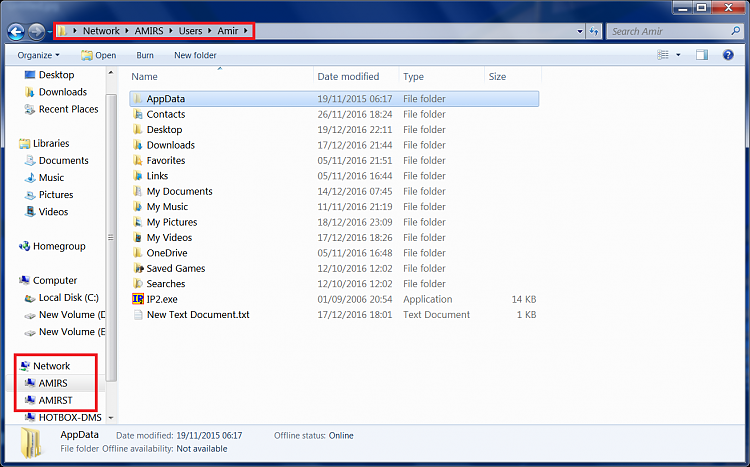Expand the arrow after Amir in breadcrumb
Image resolution: width=750 pixels, height=467 pixels.
[x=246, y=31]
